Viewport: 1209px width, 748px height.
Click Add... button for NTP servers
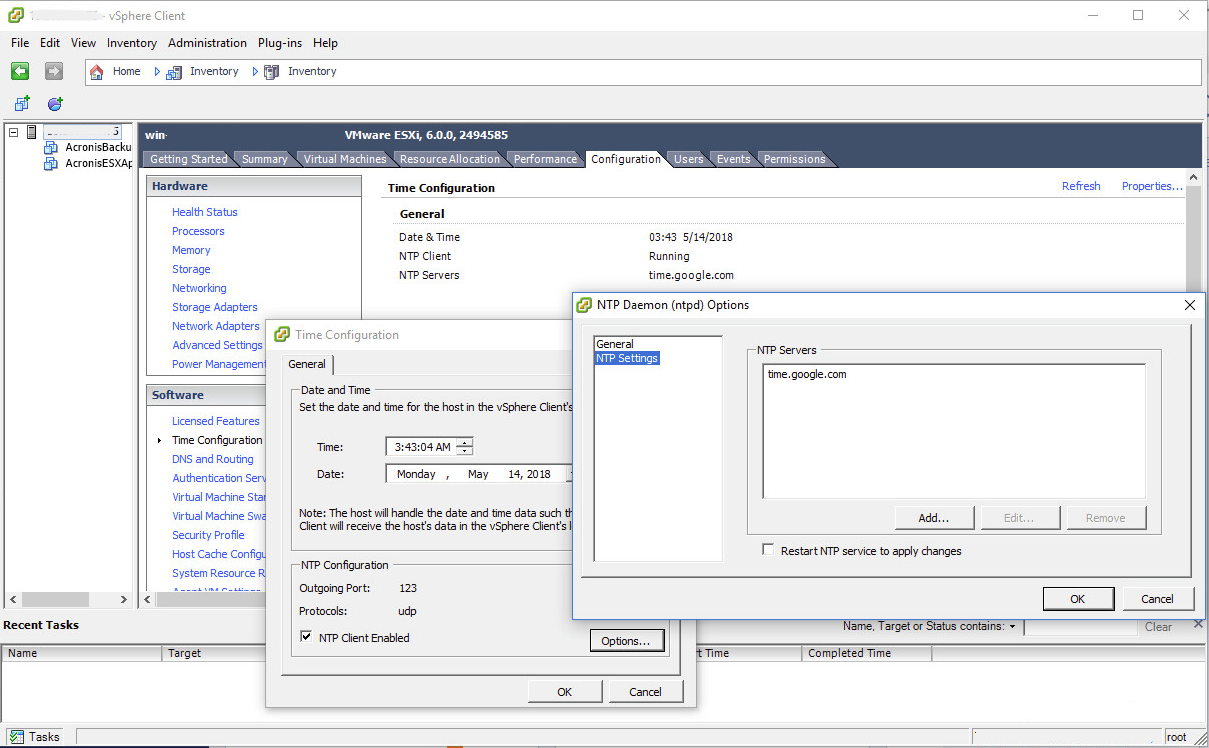(934, 518)
